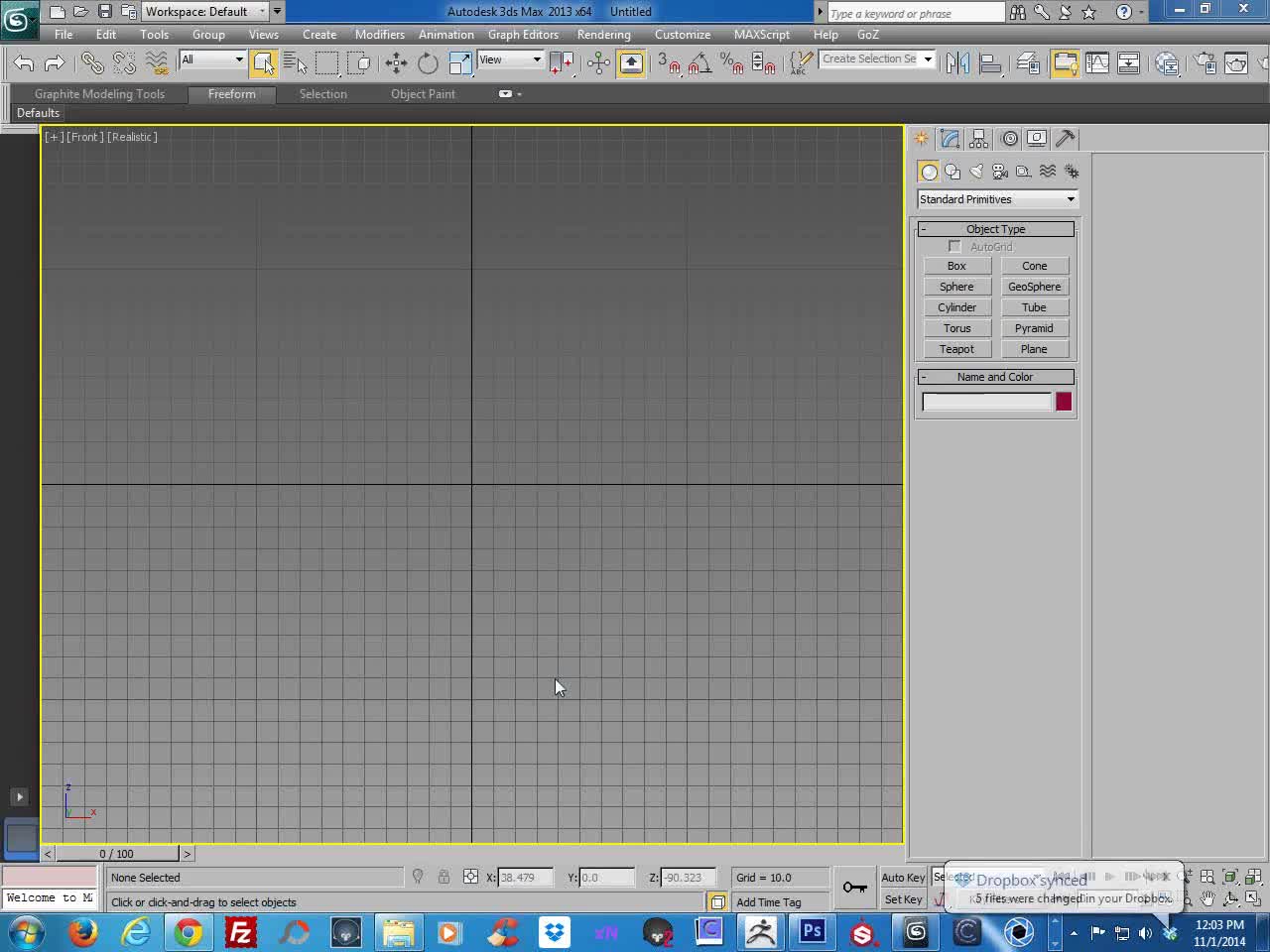Open the Modify command panel tab
This screenshot has height=952, width=1270.
[x=951, y=139]
